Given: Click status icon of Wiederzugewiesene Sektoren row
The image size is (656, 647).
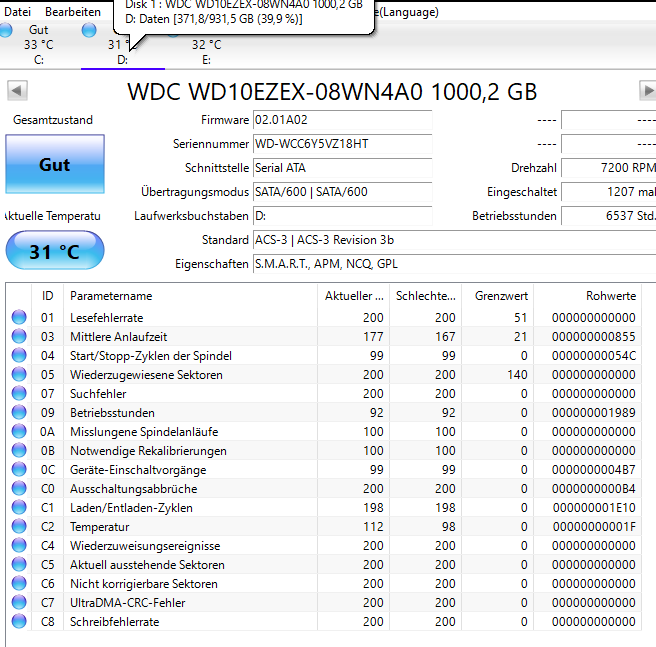Looking at the screenshot, I should (19, 374).
